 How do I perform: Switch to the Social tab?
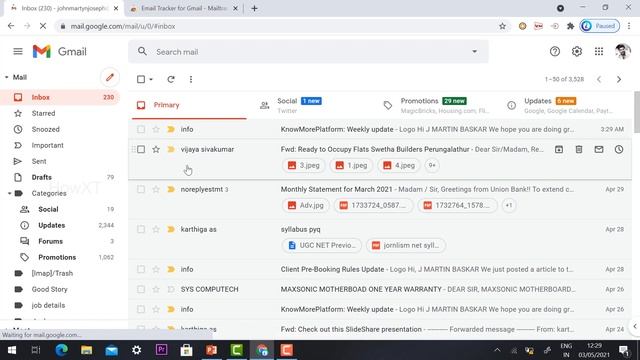pos(313,105)
